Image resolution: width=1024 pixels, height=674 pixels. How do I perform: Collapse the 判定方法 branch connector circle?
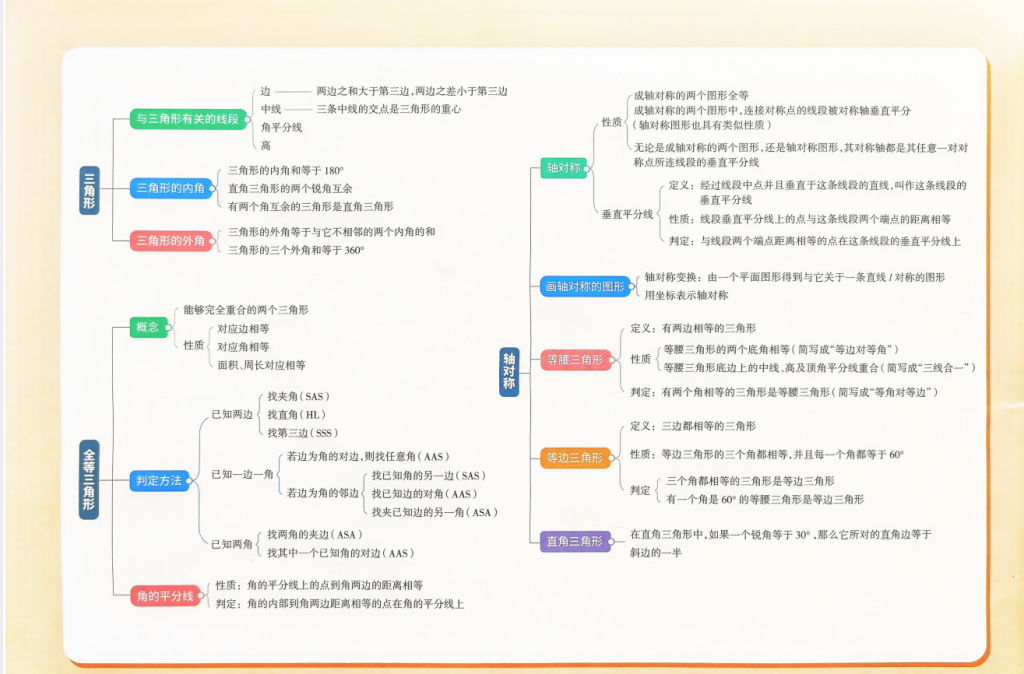tap(190, 481)
